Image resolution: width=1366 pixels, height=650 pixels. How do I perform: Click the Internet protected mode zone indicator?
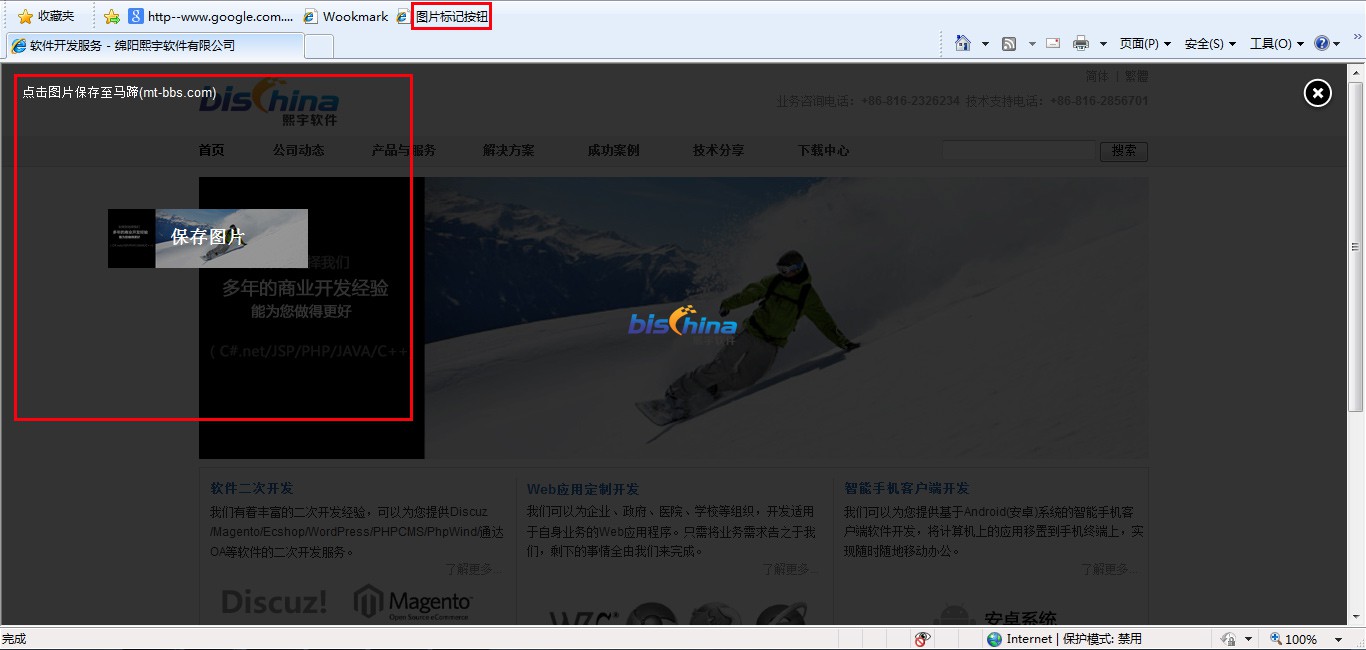pyautogui.click(x=1064, y=639)
